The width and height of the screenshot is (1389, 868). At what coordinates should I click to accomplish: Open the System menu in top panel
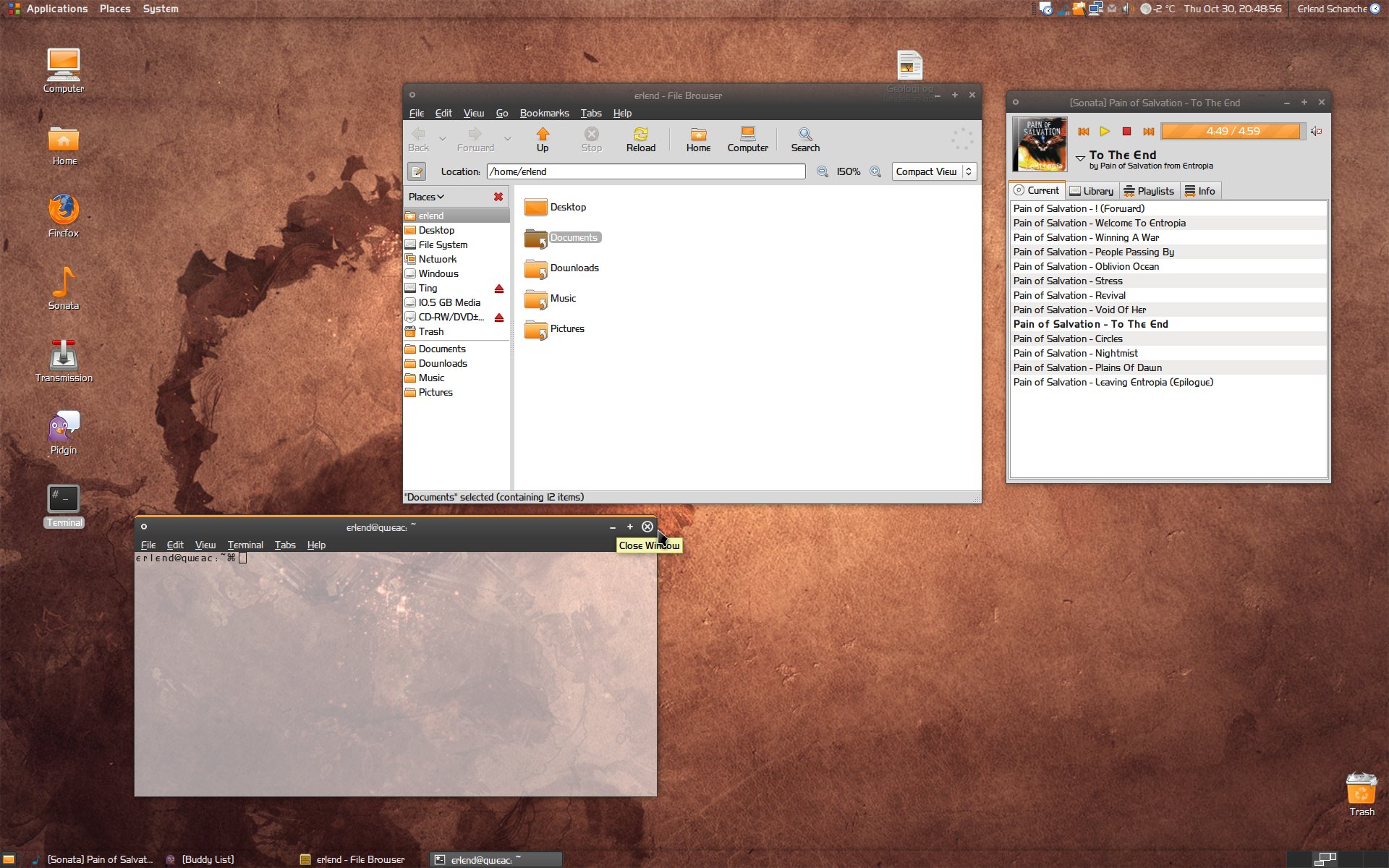click(161, 9)
